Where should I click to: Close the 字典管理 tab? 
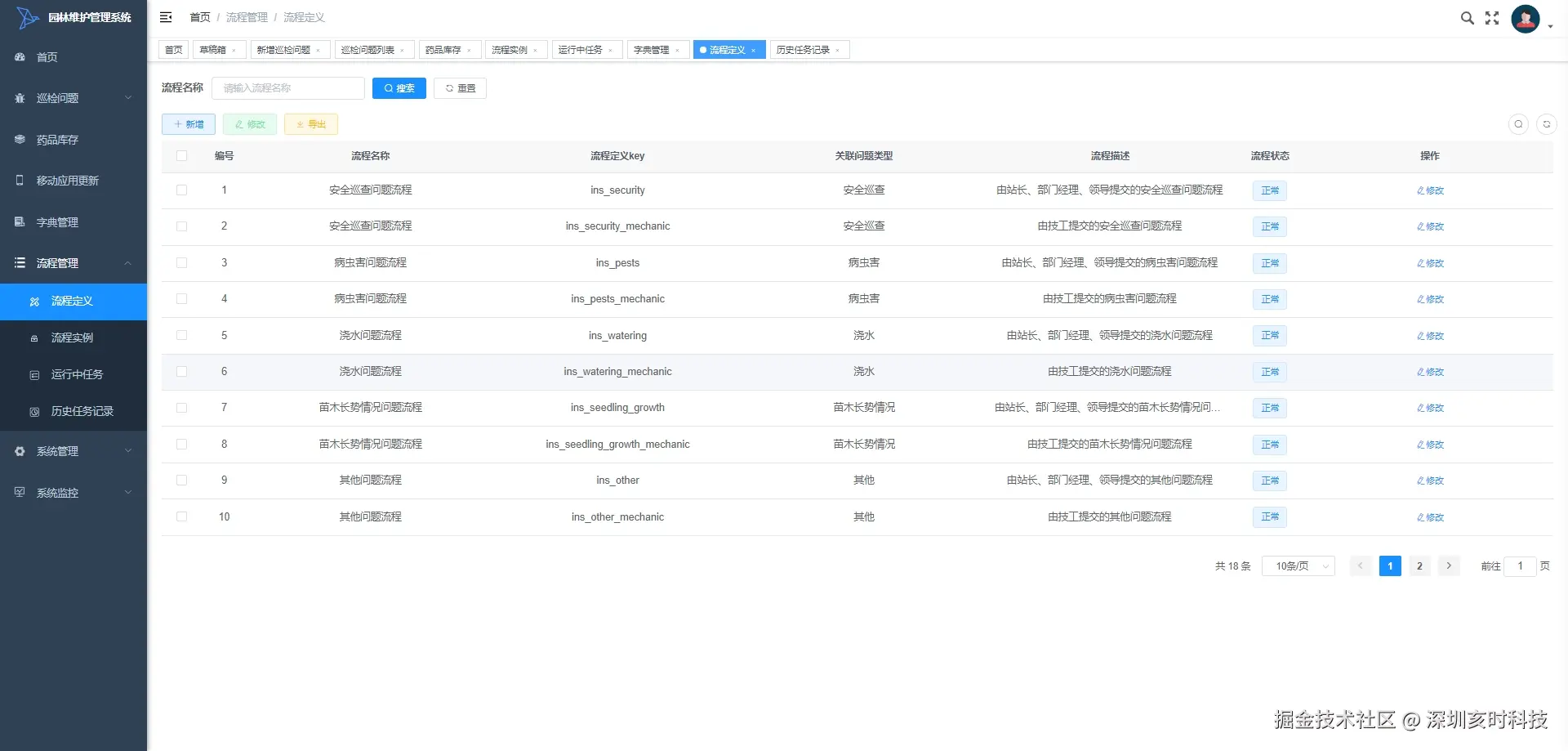coord(677,51)
